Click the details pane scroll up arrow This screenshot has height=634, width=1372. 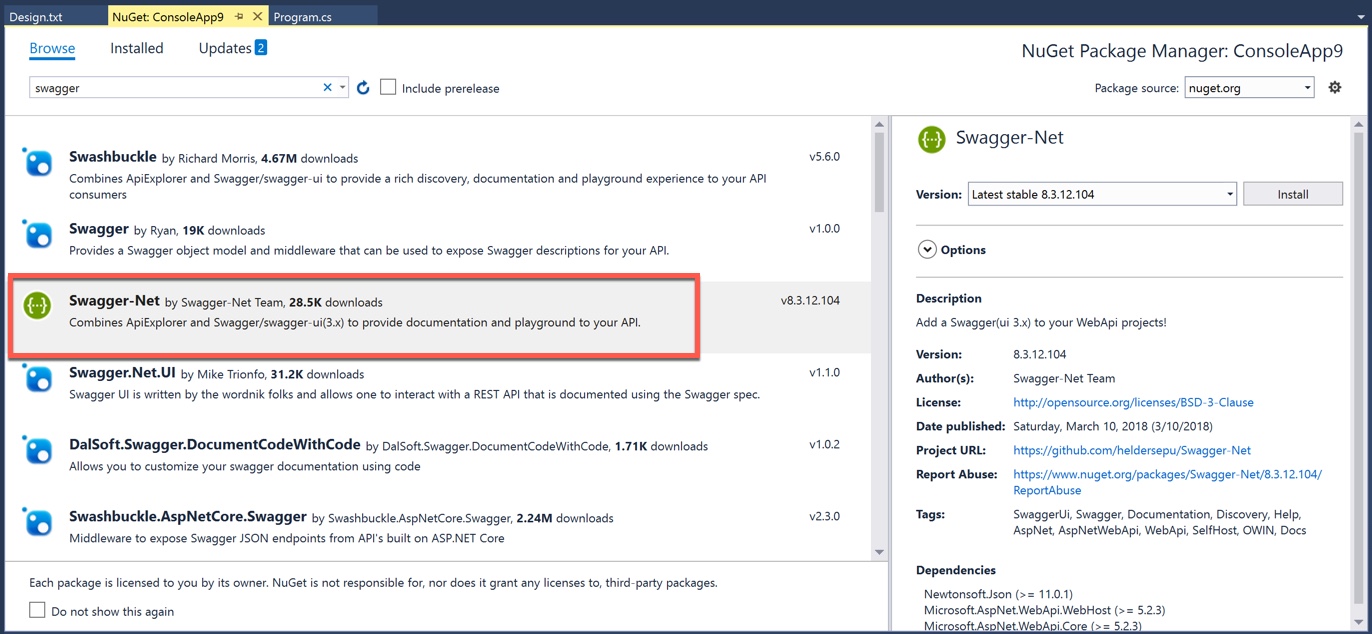coord(1357,124)
